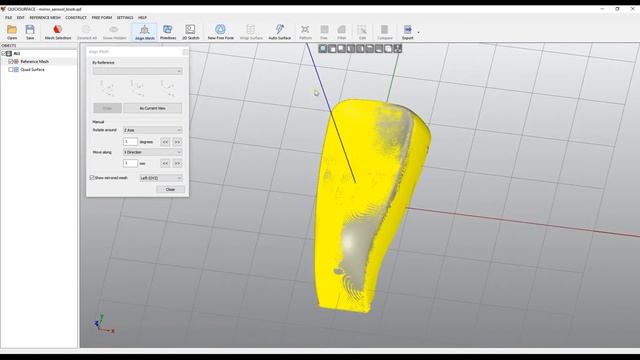Image resolution: width=640 pixels, height=360 pixels.
Task: Run the Auto Surface tool
Action: point(280,32)
